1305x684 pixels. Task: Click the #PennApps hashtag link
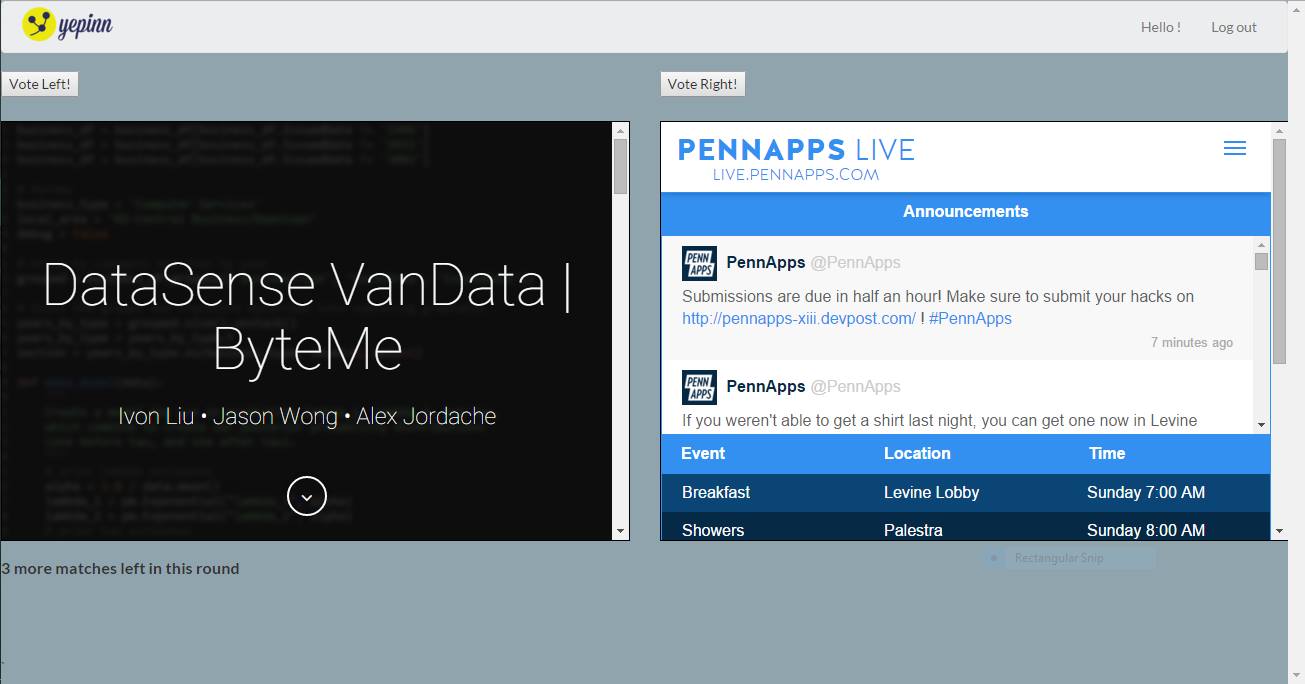pyautogui.click(x=970, y=318)
